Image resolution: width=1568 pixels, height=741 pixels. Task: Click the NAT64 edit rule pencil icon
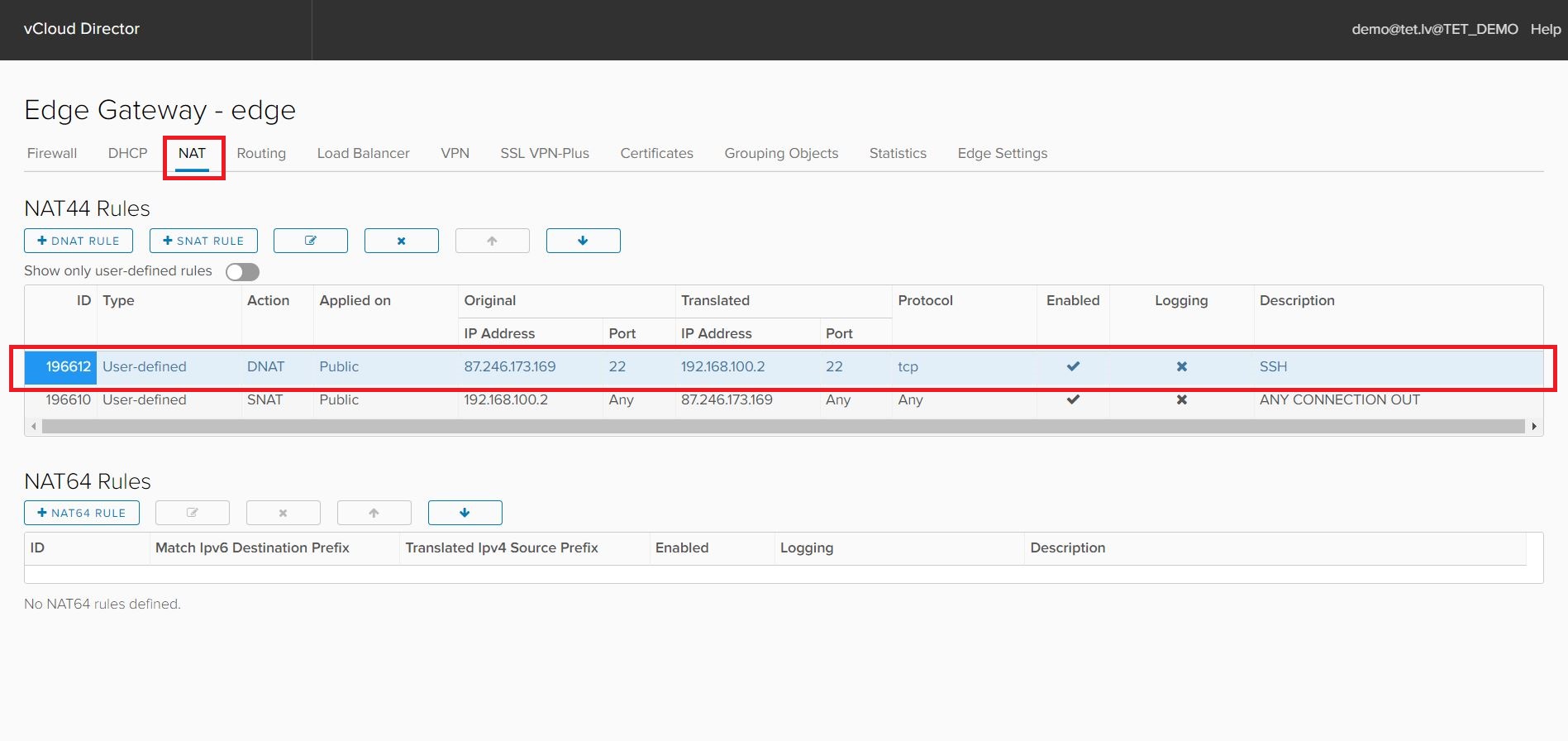coord(193,513)
